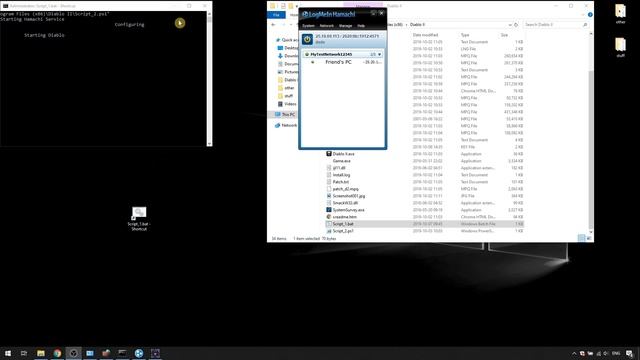Open the 'other' folder in navigation pane
Viewport: 640px width, 360px height.
pos(286,88)
